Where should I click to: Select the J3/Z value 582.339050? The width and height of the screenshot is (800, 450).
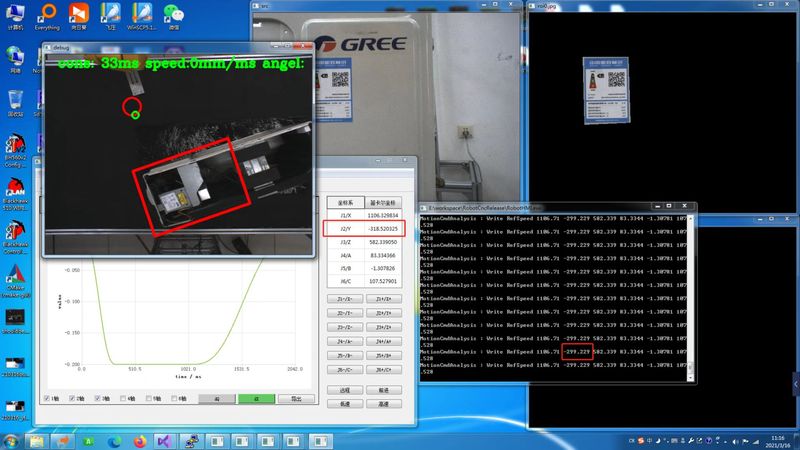pyautogui.click(x=383, y=242)
